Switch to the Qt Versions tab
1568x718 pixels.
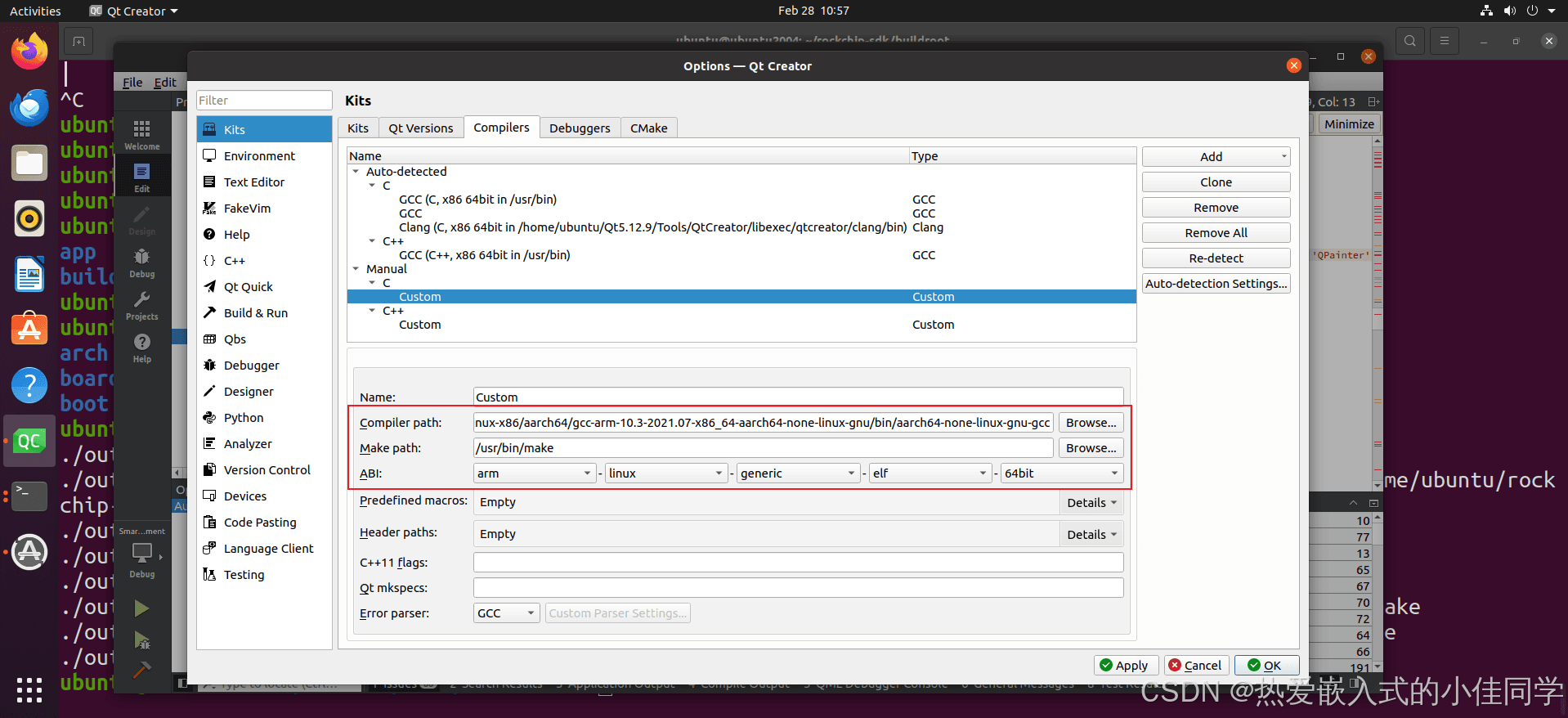(x=420, y=128)
